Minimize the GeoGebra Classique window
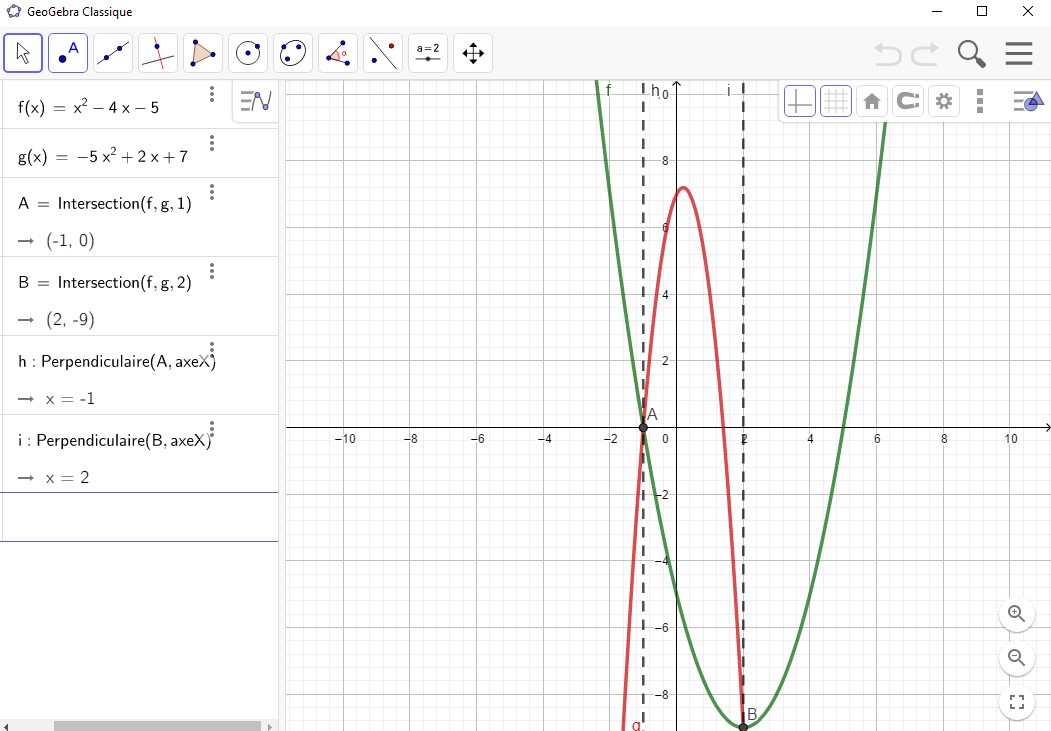This screenshot has height=731, width=1051. point(937,11)
